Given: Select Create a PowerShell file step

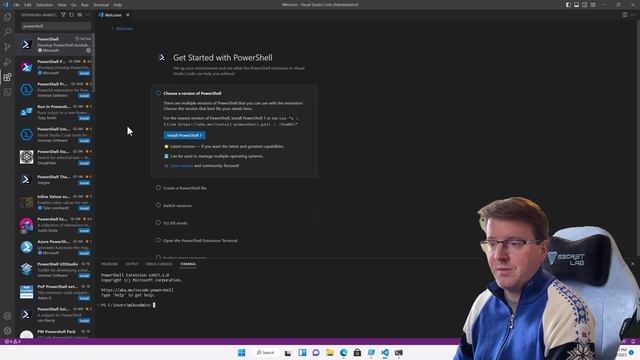Looking at the screenshot, I should (184, 188).
